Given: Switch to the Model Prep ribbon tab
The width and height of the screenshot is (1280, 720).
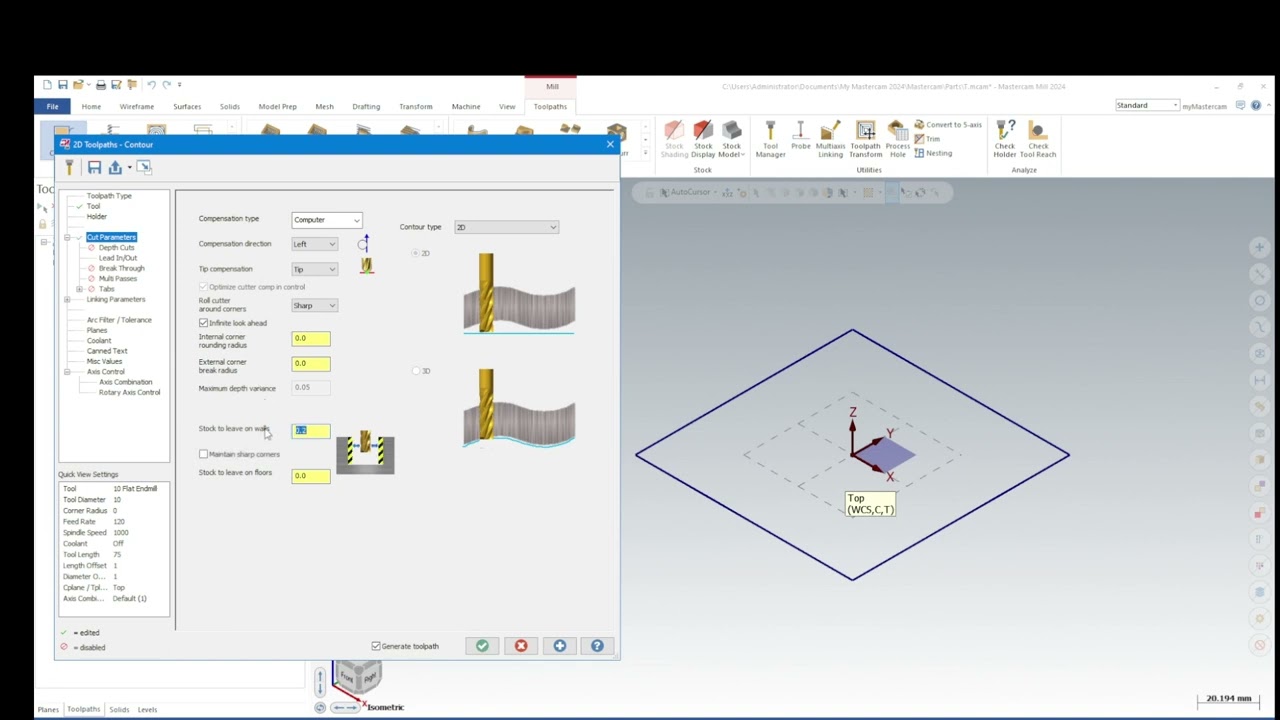Looking at the screenshot, I should [x=277, y=106].
